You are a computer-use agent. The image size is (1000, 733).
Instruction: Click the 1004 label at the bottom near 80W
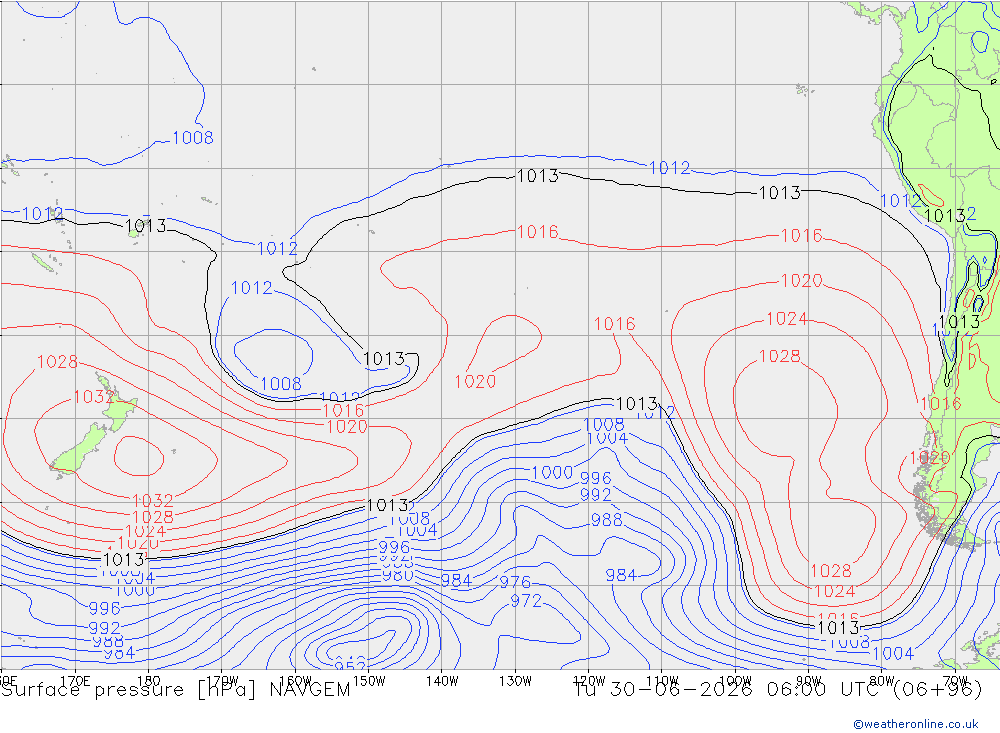click(893, 653)
